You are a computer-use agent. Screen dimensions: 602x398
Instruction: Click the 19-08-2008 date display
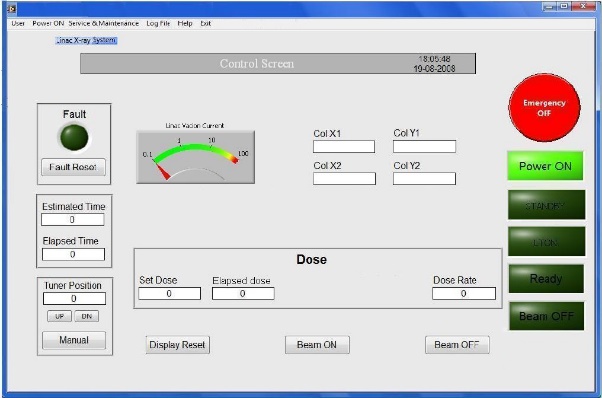[x=434, y=69]
